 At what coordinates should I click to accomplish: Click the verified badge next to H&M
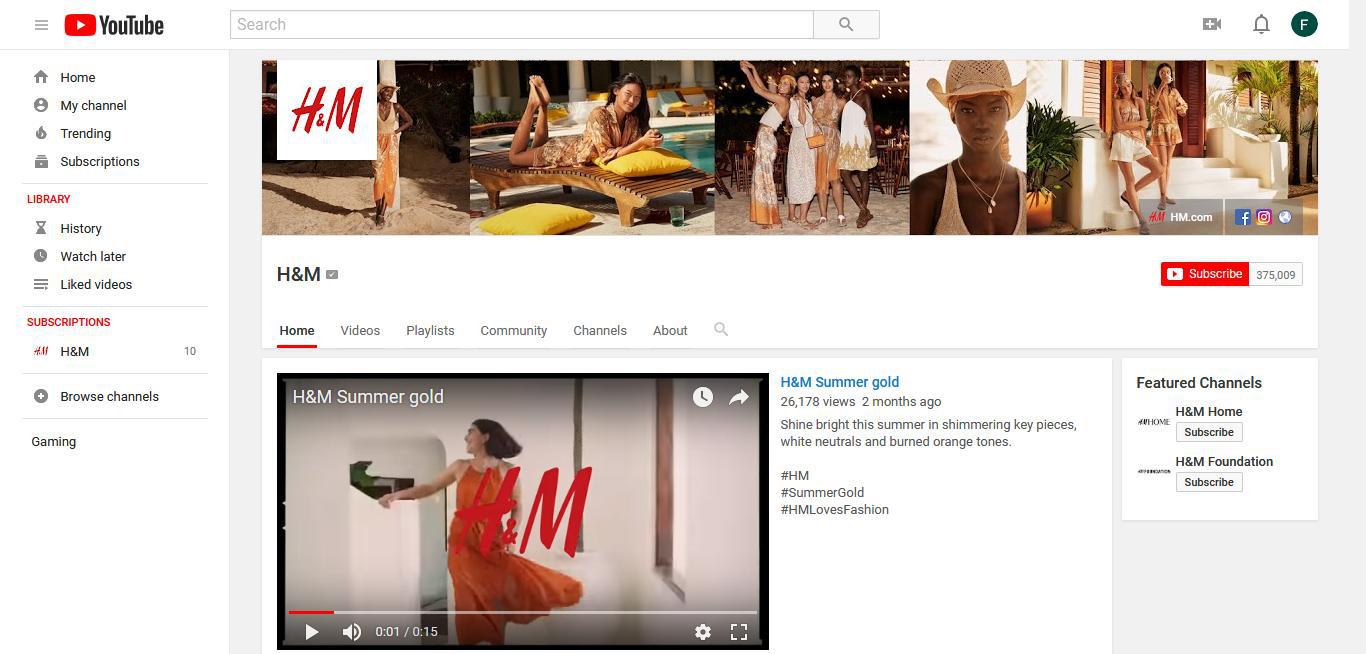tap(331, 273)
